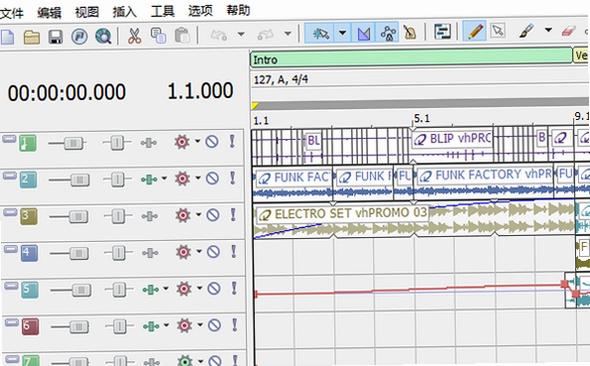This screenshot has width=590, height=366.
Task: Click the green bus assignment icon on track 5
Action: pos(151,290)
